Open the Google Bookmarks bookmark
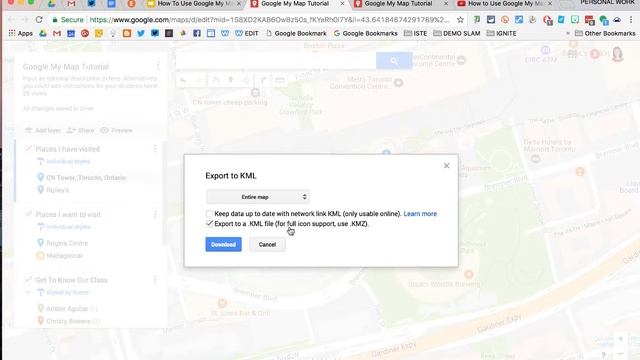640x360 pixels. click(366, 33)
